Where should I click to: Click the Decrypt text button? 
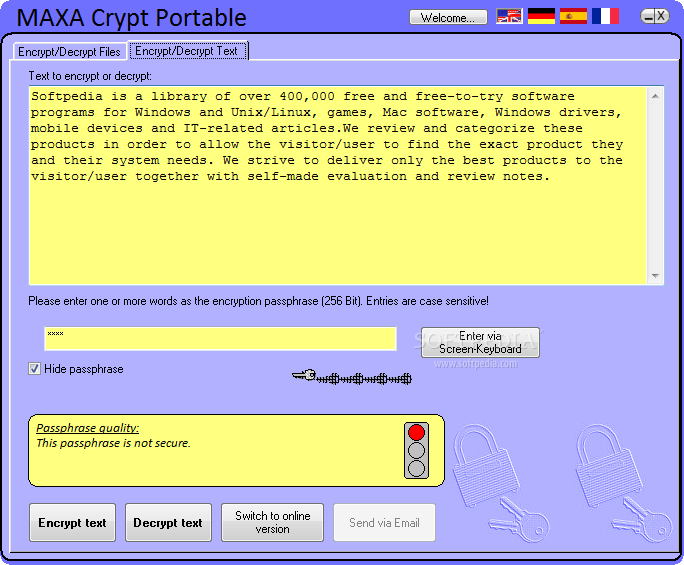(168, 523)
